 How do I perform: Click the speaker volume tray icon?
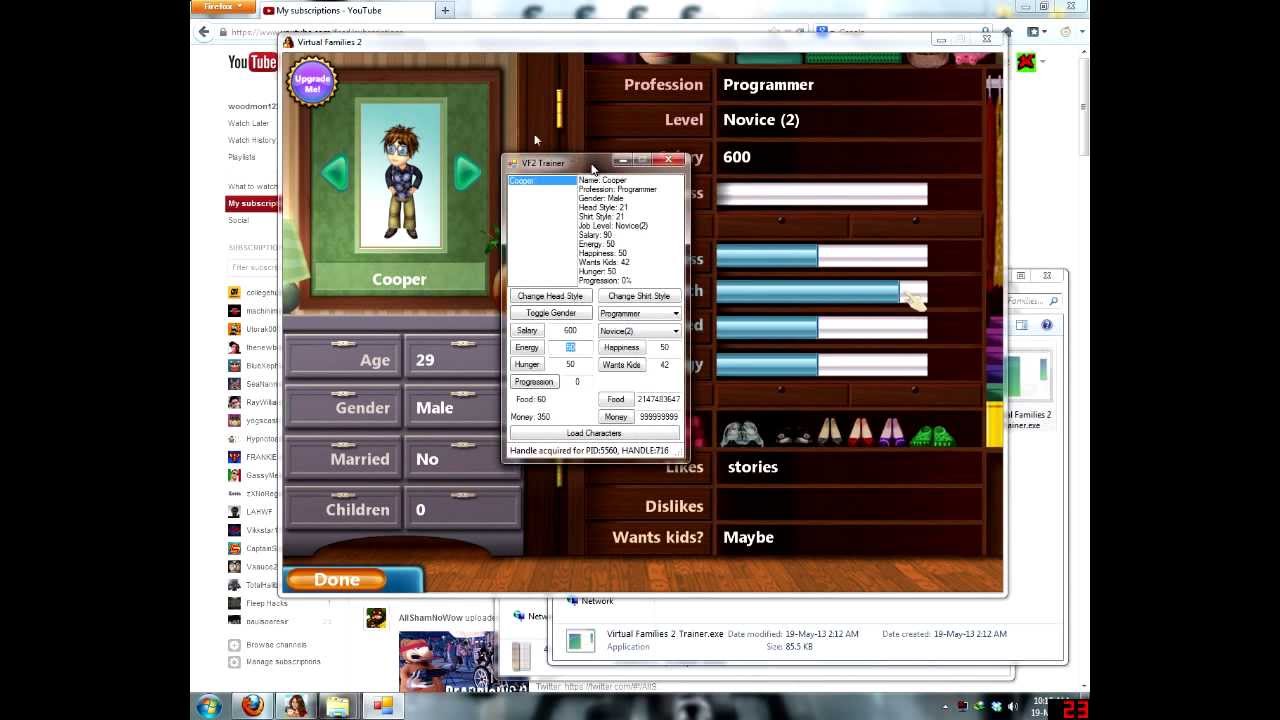pyautogui.click(x=1011, y=706)
